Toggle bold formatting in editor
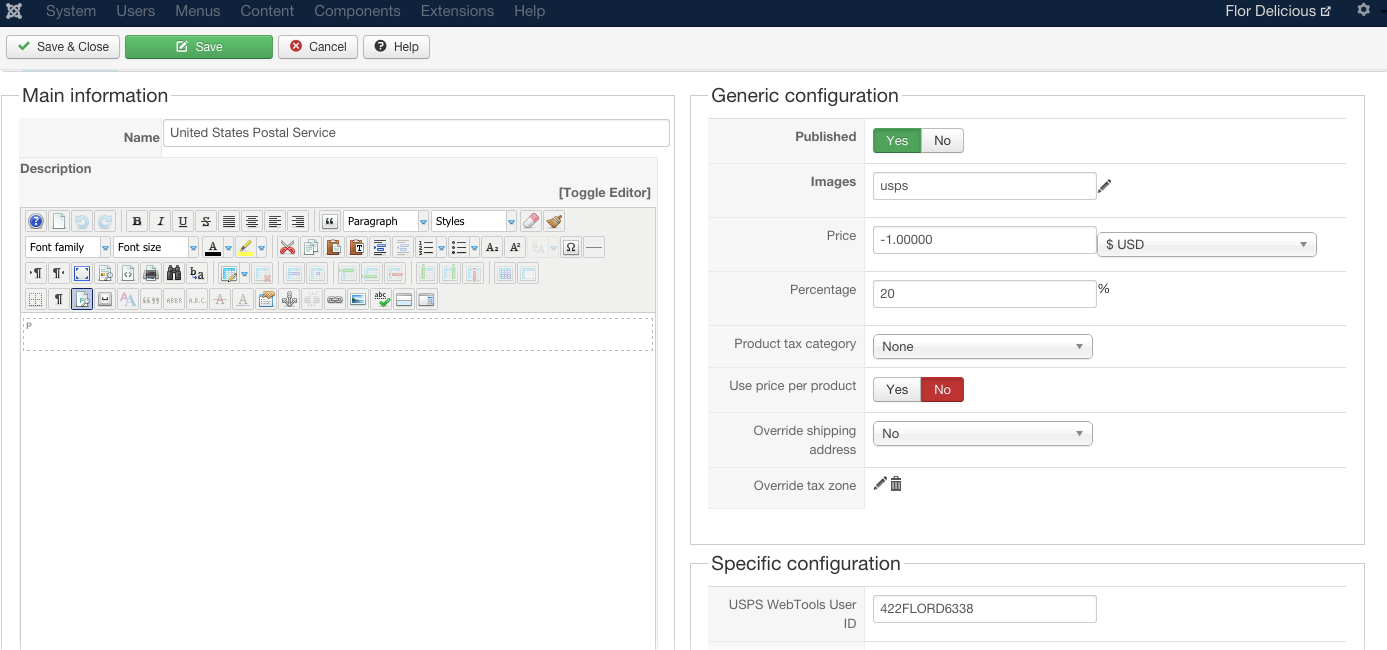This screenshot has height=650, width=1387. click(x=137, y=221)
